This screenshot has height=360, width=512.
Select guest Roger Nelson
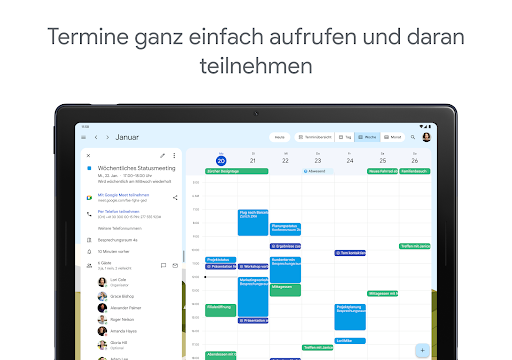click(x=122, y=320)
